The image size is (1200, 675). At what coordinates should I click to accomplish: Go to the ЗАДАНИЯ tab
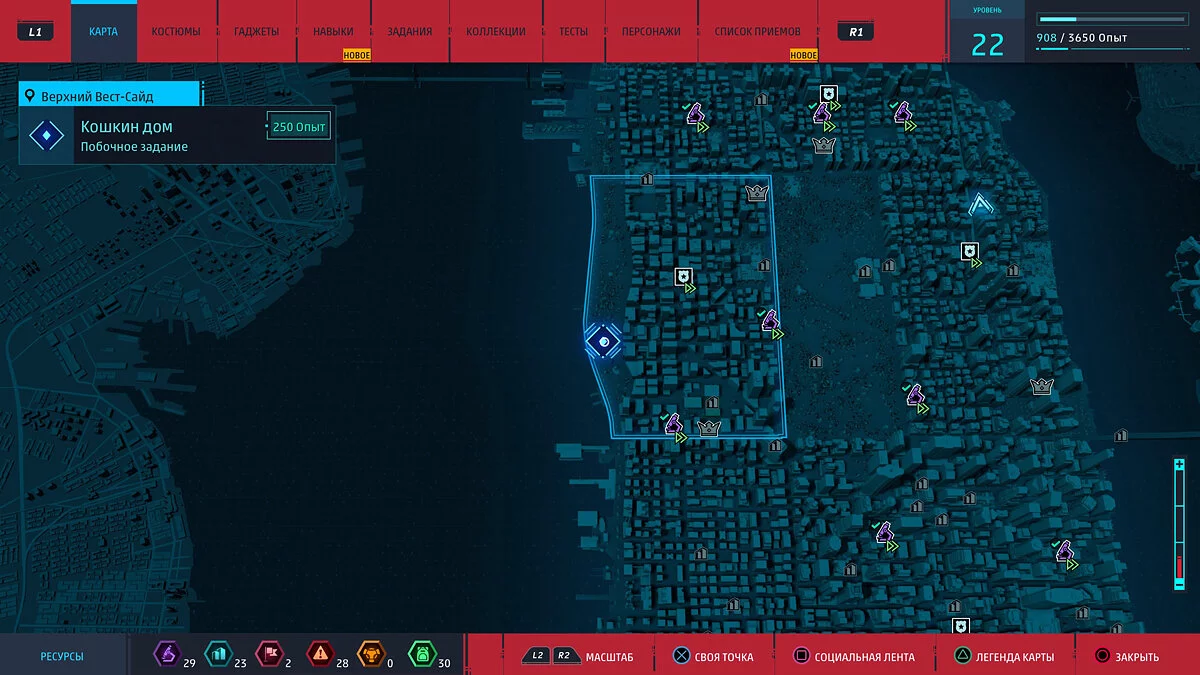click(410, 31)
